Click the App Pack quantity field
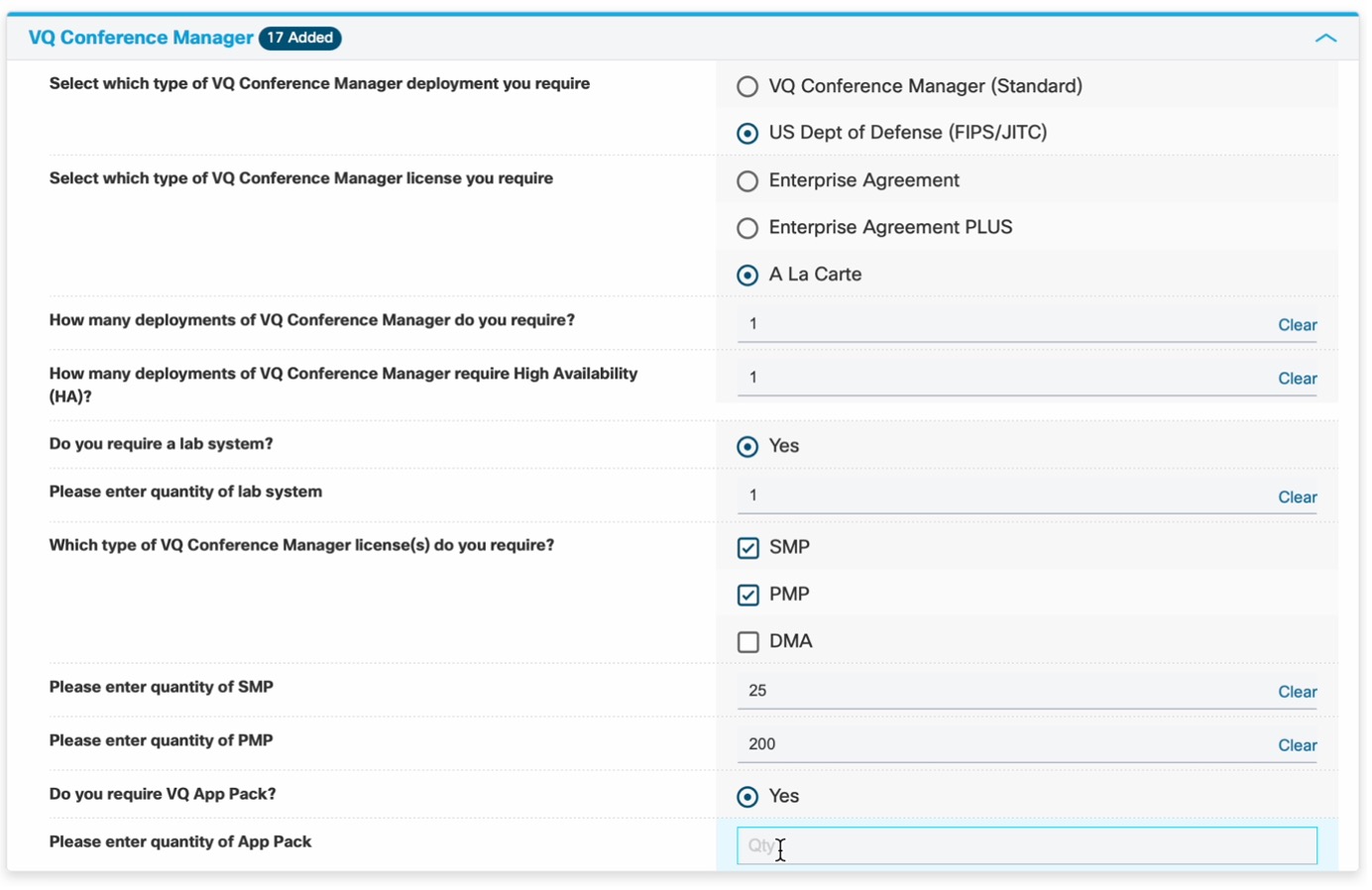 1027,845
